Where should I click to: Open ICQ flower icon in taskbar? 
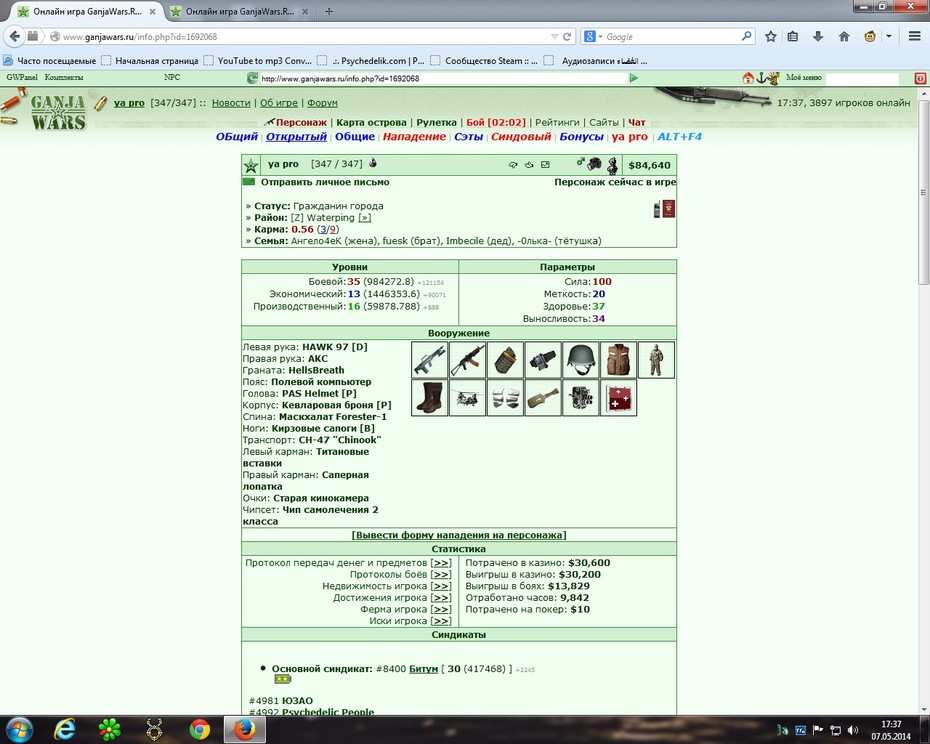[110, 729]
